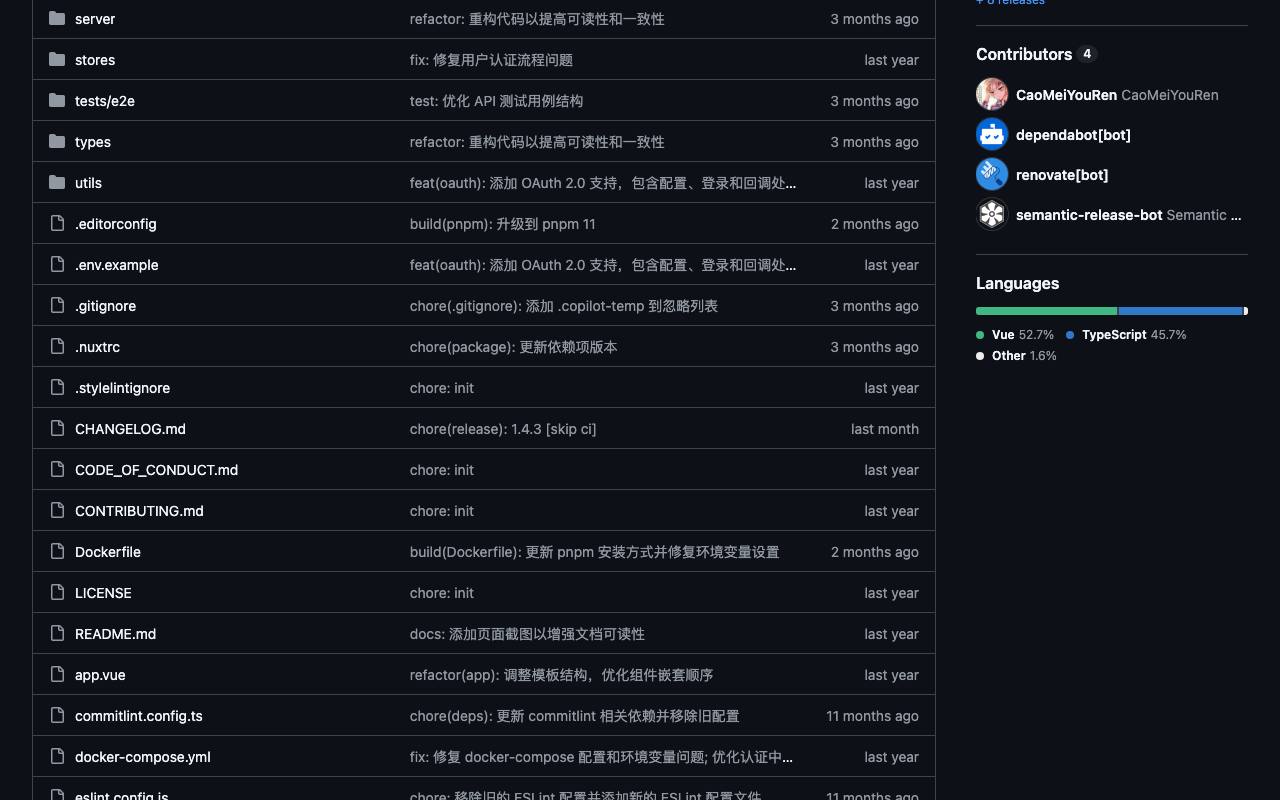This screenshot has height=800, width=1280.
Task: Click the file icon beside .stylelintignore
Action: coord(57,388)
